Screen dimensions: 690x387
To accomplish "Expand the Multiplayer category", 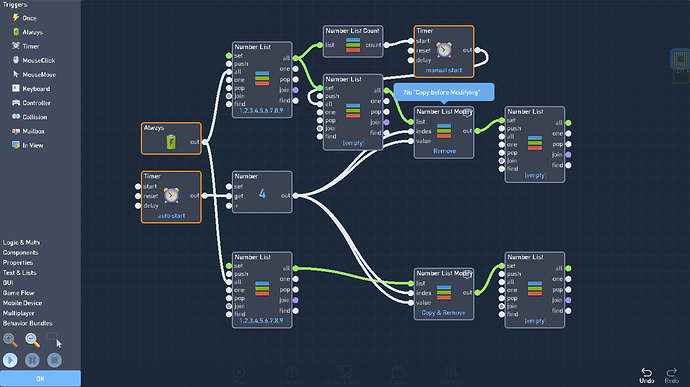I will coord(18,313).
